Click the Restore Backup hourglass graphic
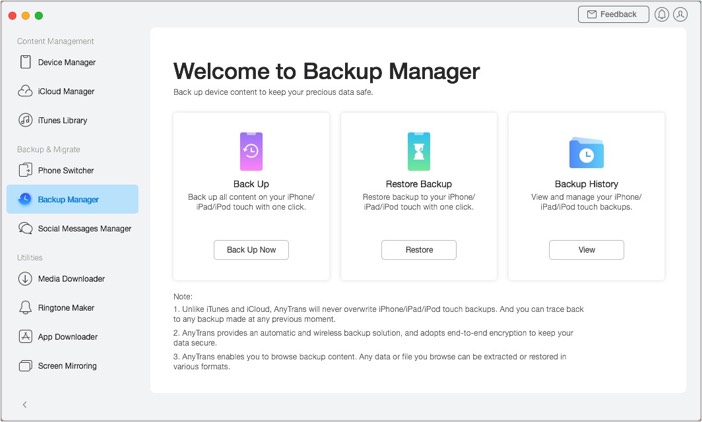 (418, 151)
